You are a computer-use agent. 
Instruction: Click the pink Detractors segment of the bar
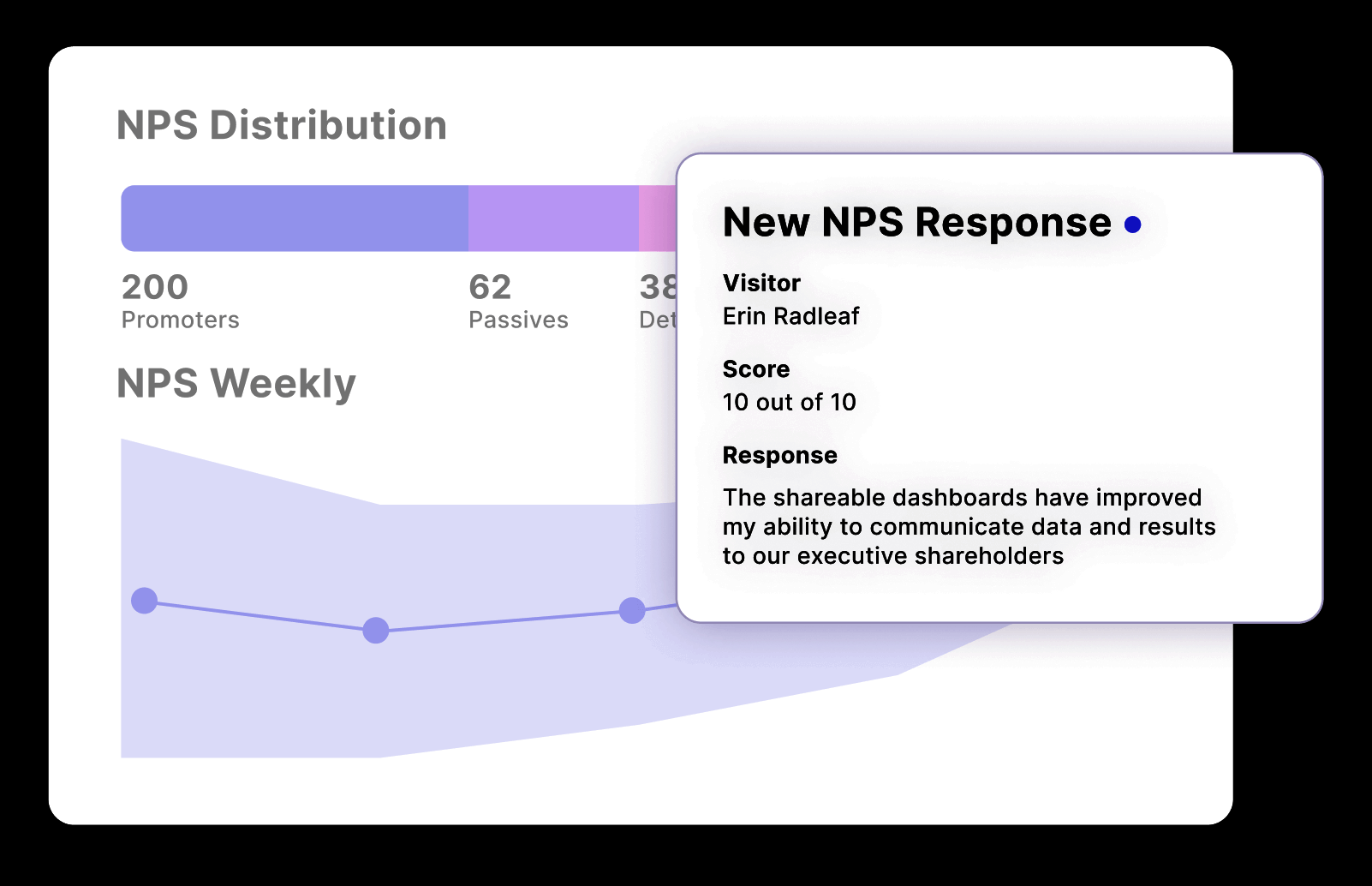click(658, 219)
